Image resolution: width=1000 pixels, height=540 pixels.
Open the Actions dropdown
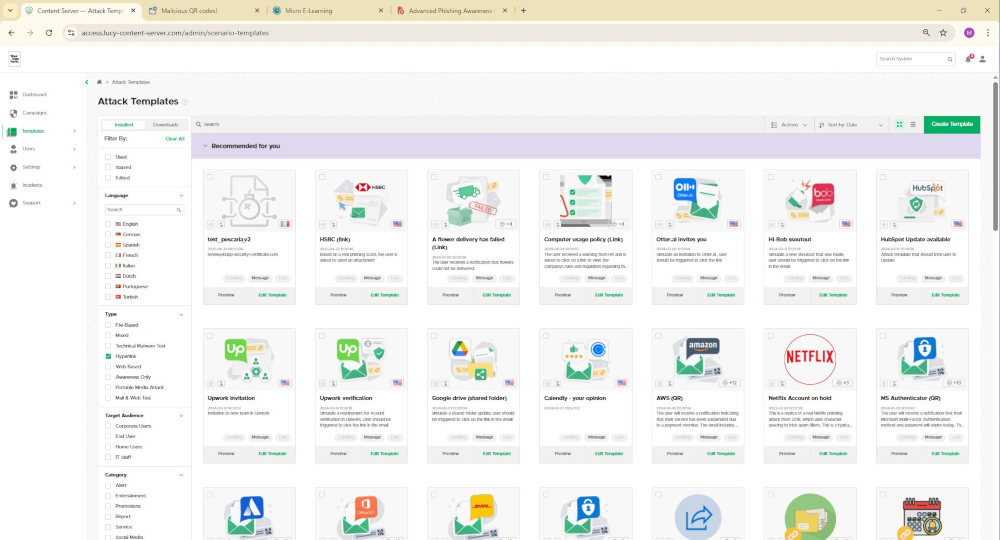point(790,125)
